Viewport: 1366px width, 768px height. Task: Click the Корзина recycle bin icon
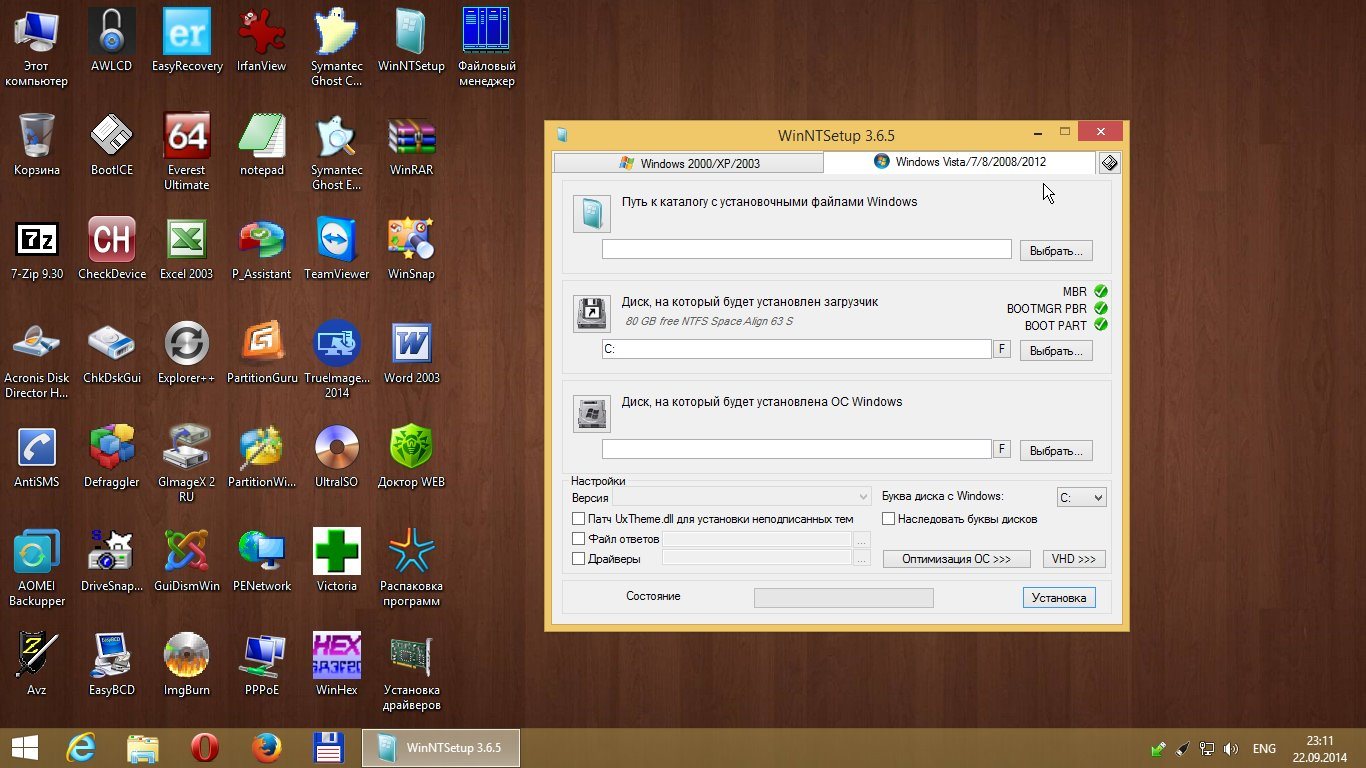tap(37, 145)
